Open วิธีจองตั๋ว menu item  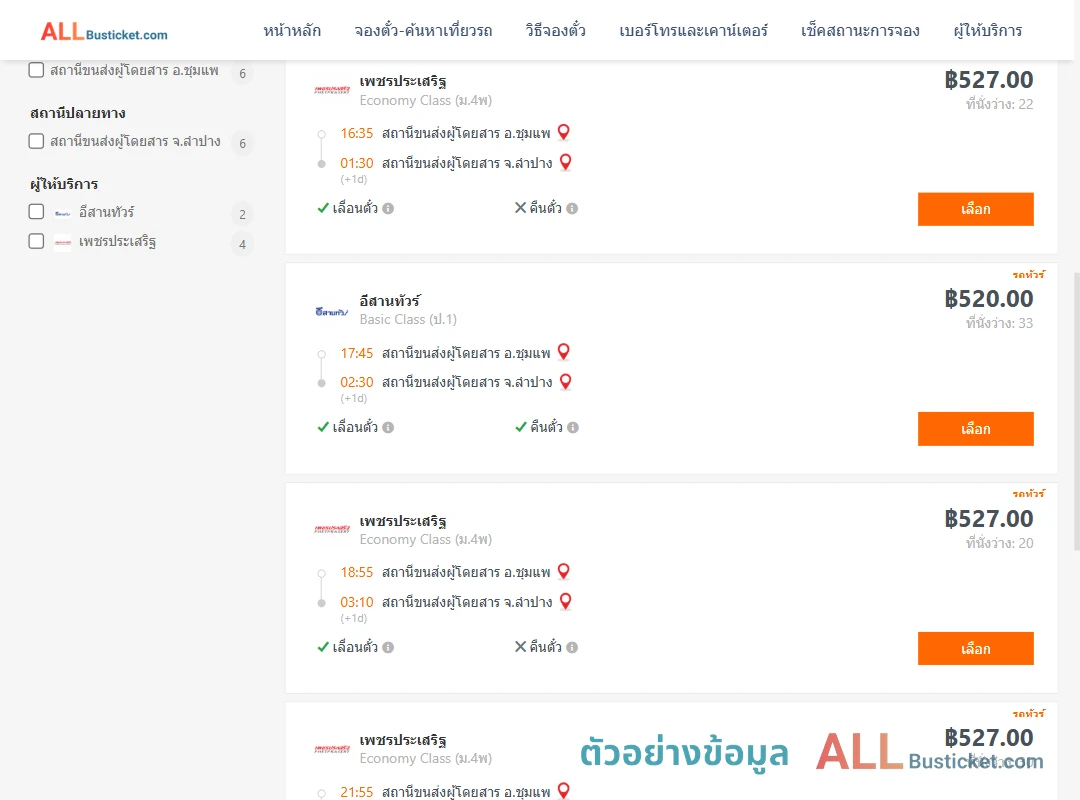(x=555, y=31)
